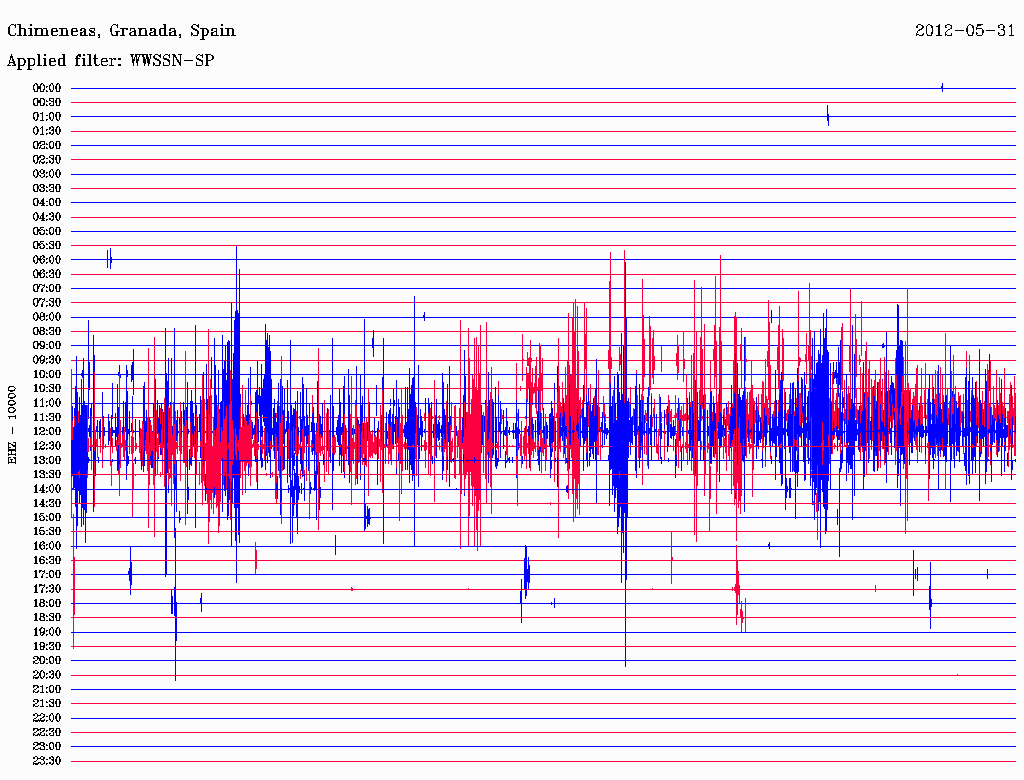
Task: Select the 12:30 time label
Action: pos(46,446)
